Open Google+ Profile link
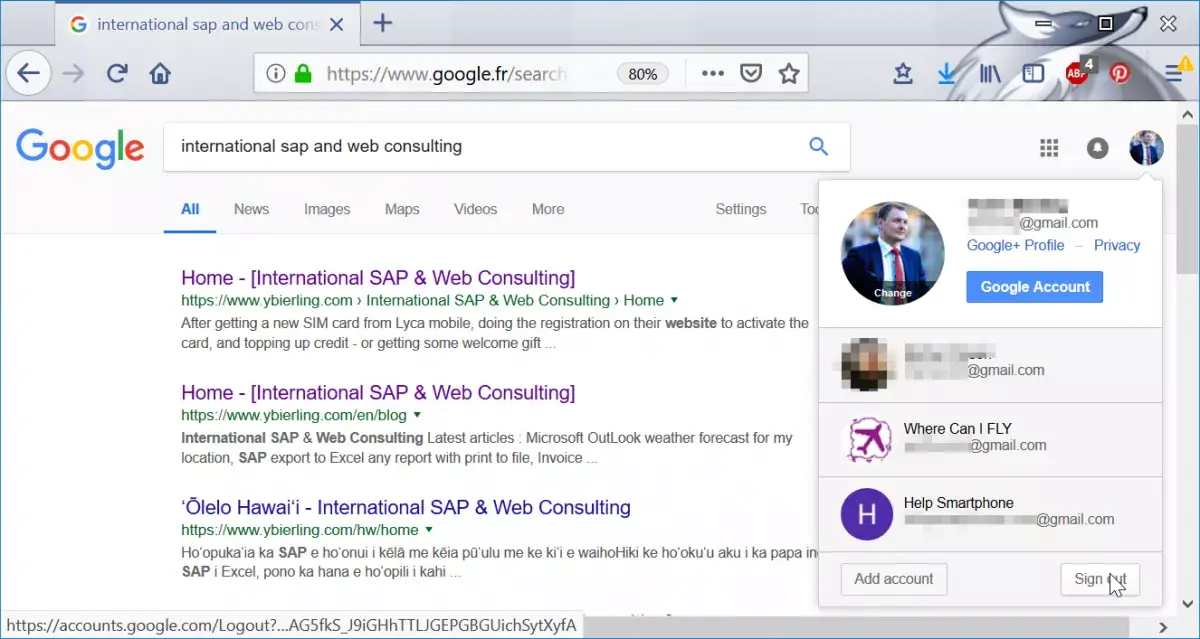The image size is (1200, 639). [x=1015, y=245]
